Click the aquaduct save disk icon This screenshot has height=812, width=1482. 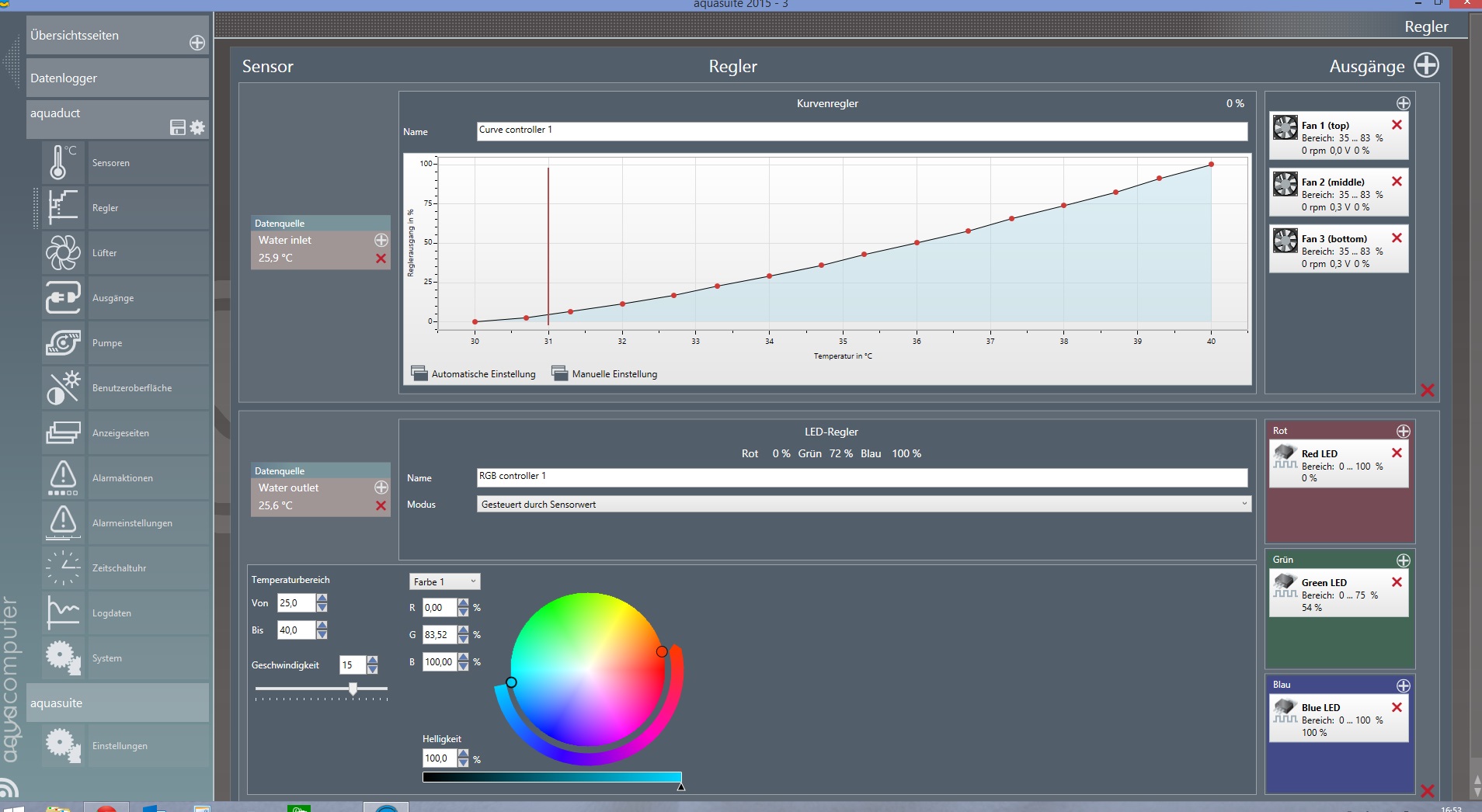coord(178,127)
